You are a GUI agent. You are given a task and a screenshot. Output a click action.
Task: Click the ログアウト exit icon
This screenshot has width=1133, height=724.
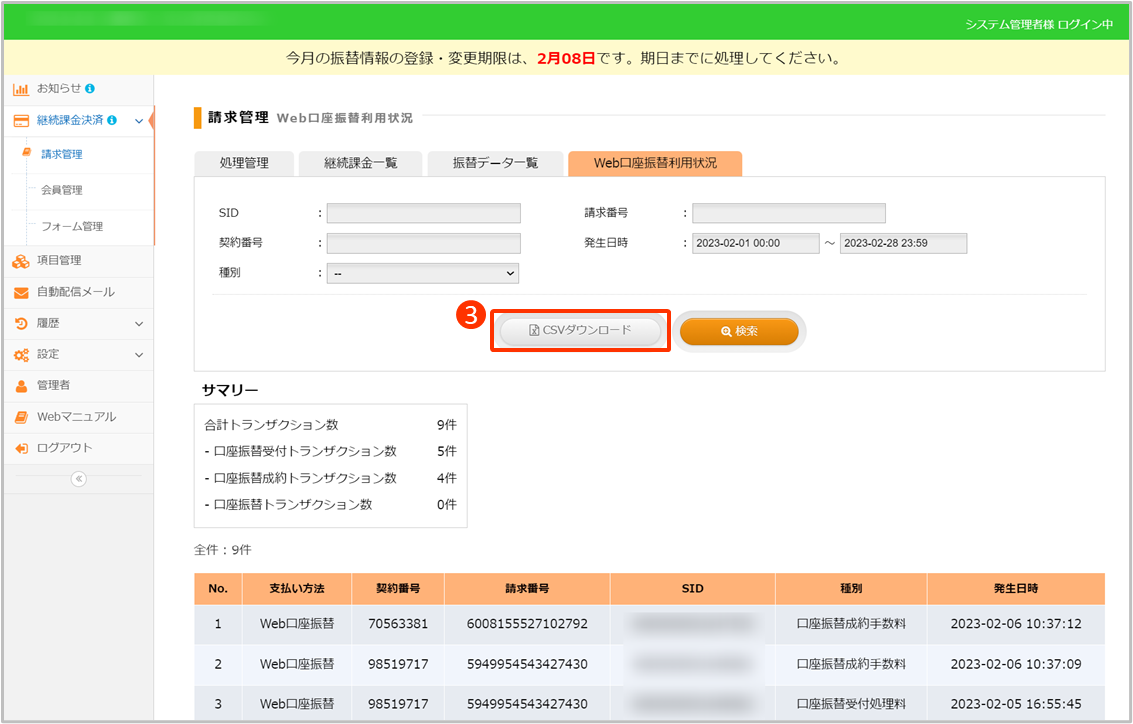tap(20, 448)
